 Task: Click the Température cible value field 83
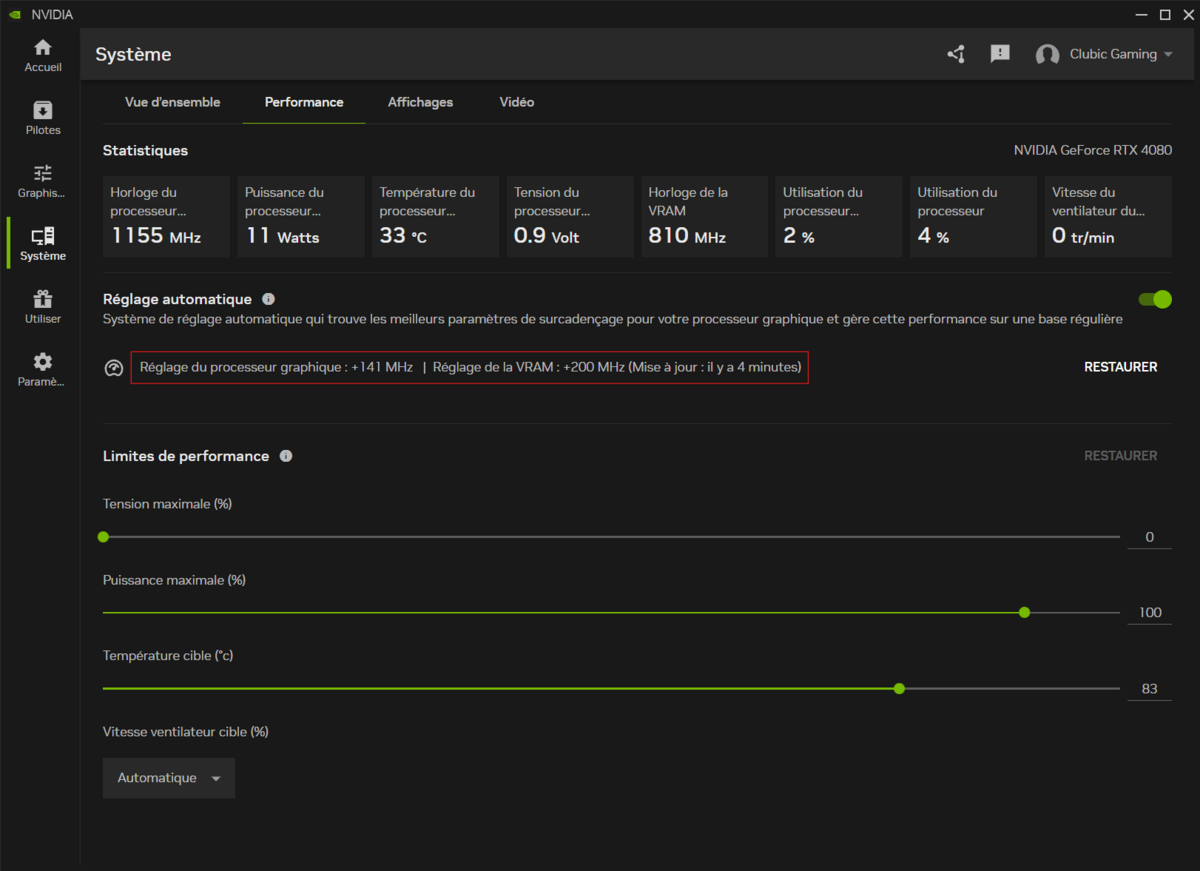1149,688
